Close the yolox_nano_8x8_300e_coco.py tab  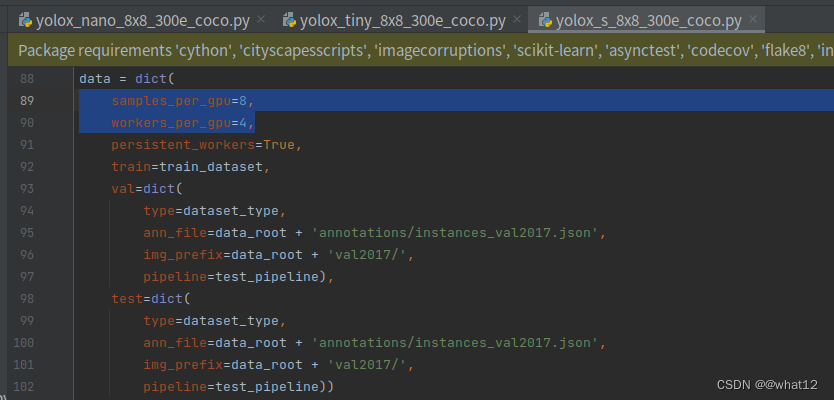[261, 20]
